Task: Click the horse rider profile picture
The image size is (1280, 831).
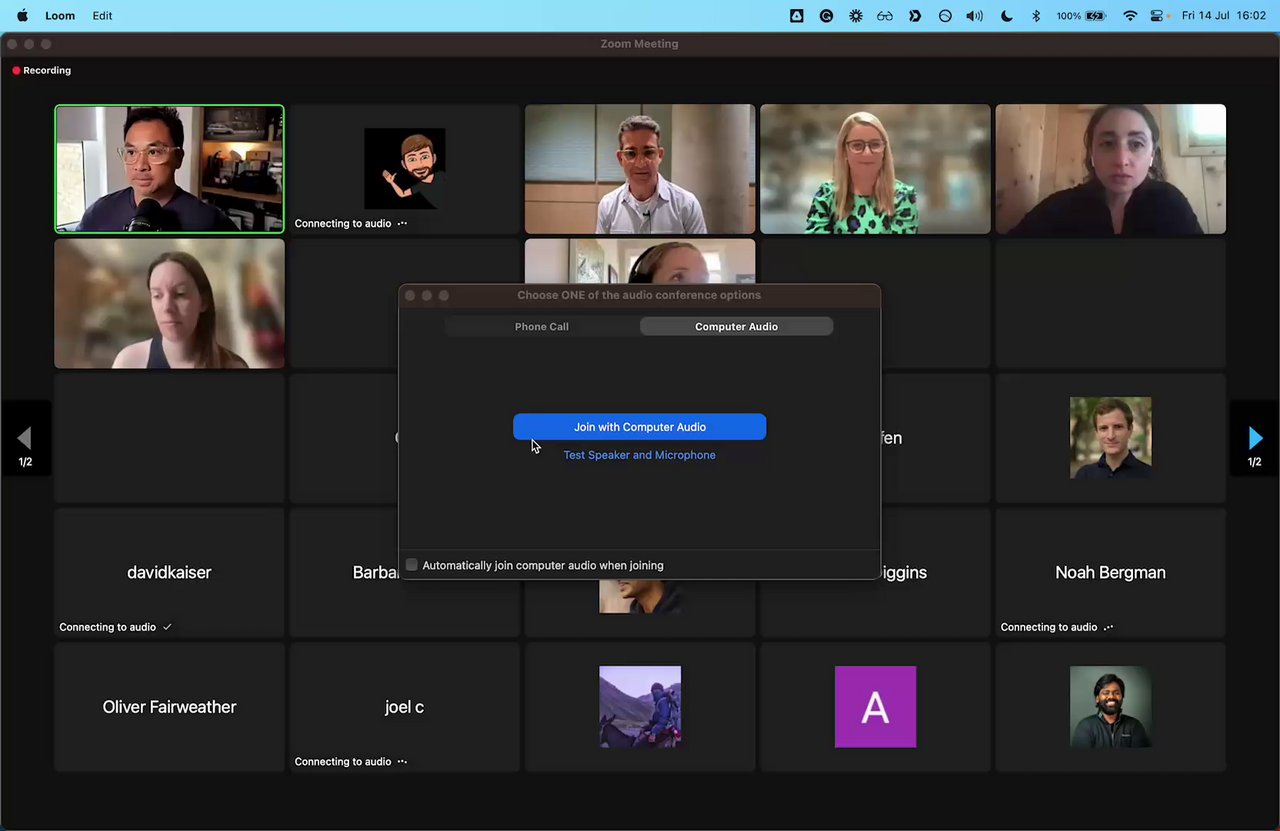Action: 640,707
